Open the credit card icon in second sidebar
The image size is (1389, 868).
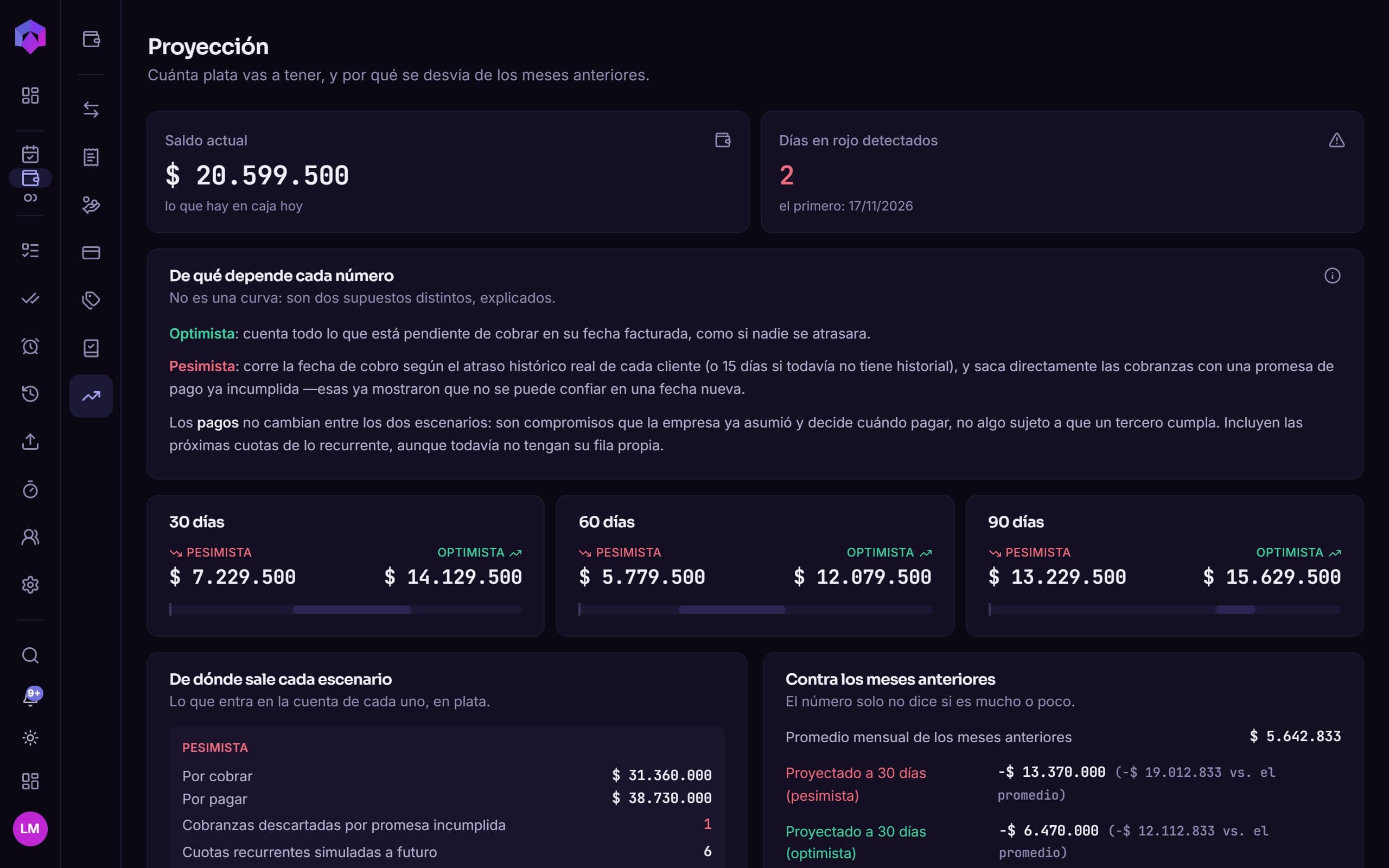point(91,253)
